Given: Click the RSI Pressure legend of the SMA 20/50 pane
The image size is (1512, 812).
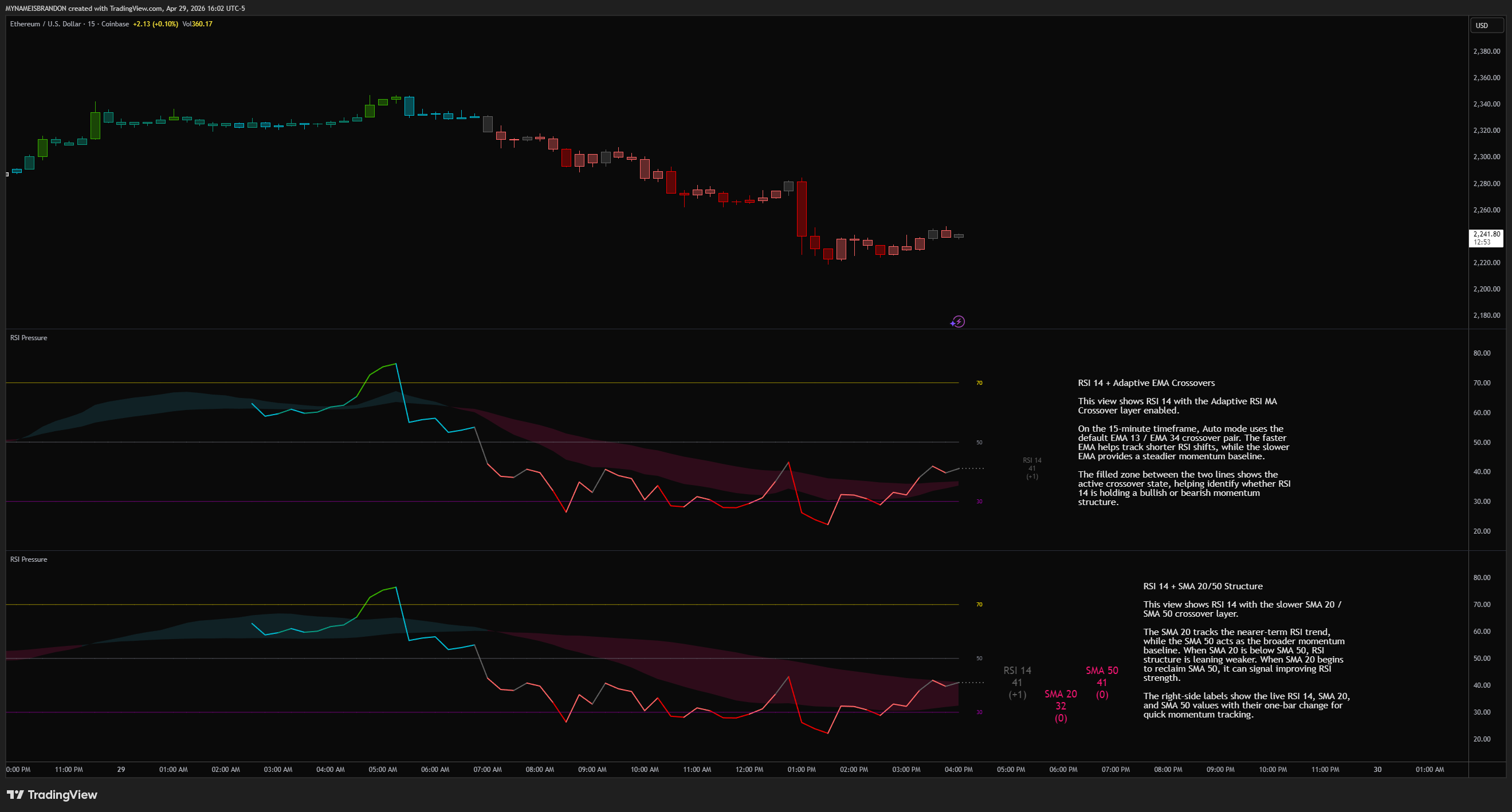Looking at the screenshot, I should pos(29,559).
